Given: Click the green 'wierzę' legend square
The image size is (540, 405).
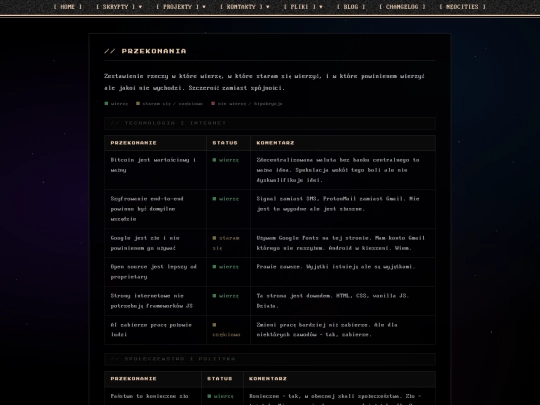Looking at the screenshot, I should pyautogui.click(x=106, y=103).
